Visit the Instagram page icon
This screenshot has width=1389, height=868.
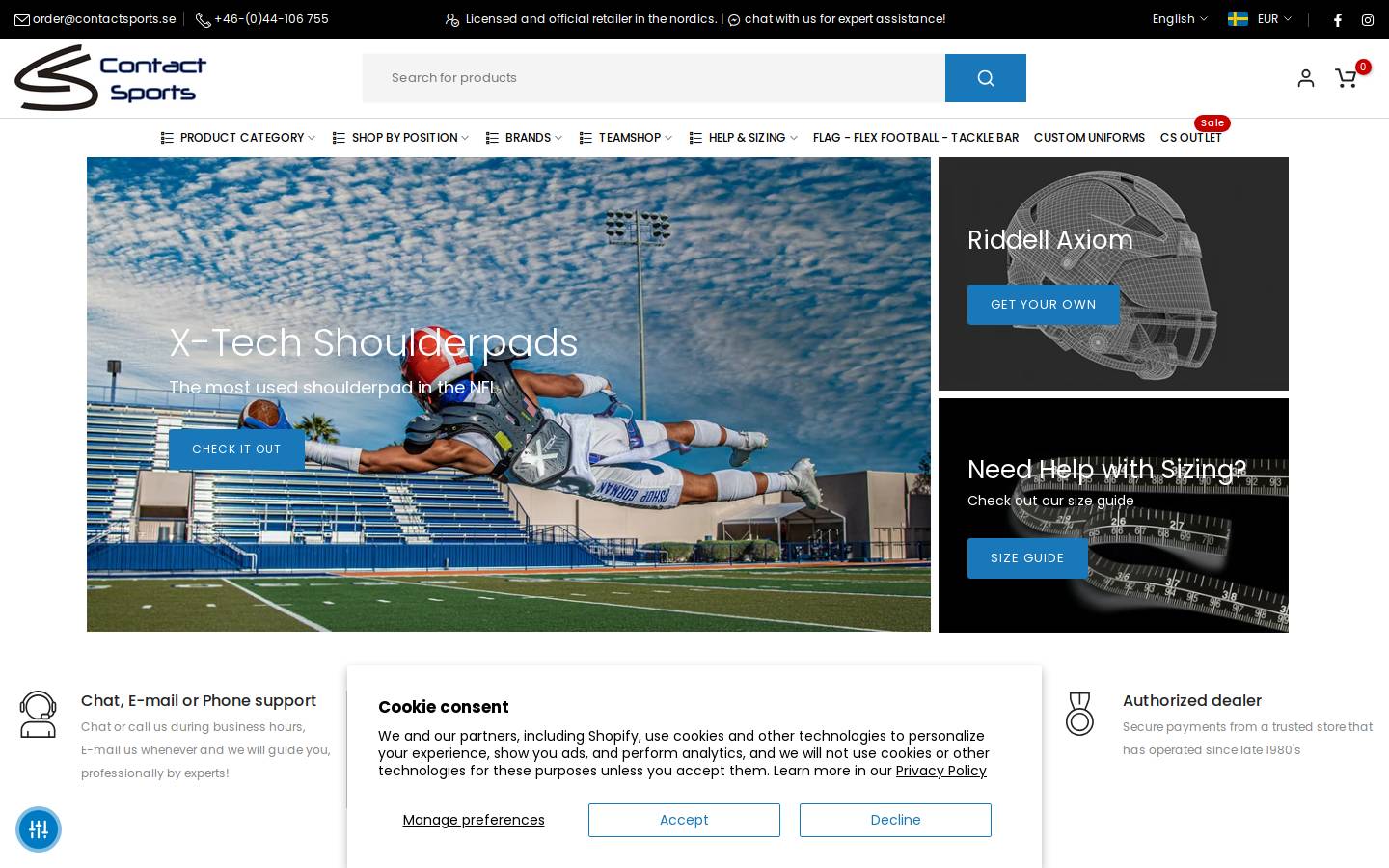coord(1367,19)
